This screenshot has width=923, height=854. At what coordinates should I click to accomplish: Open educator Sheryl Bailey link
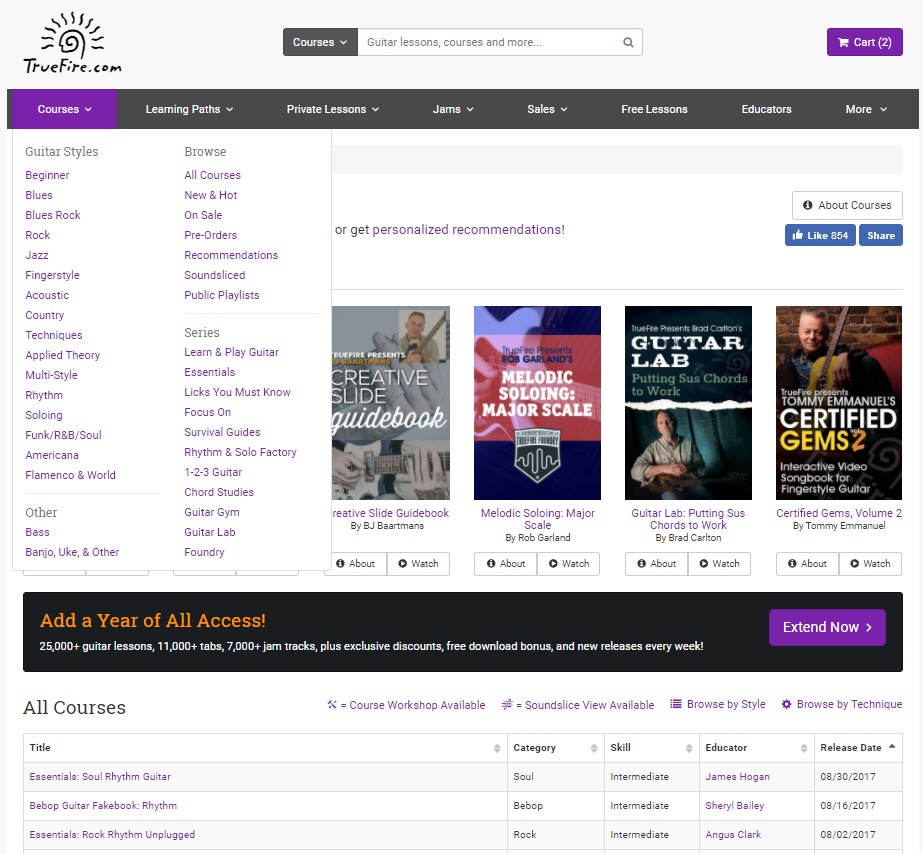(x=735, y=805)
